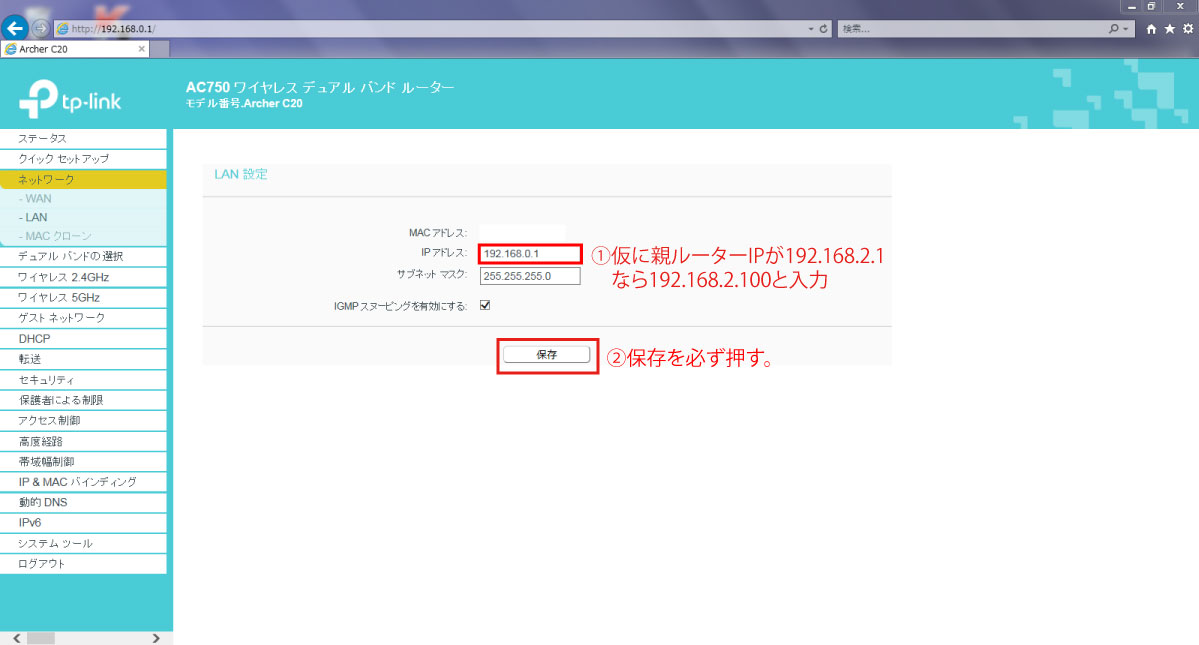The height and width of the screenshot is (645, 1199).
Task: Click ログアウト in the sidebar
Action: click(x=41, y=564)
